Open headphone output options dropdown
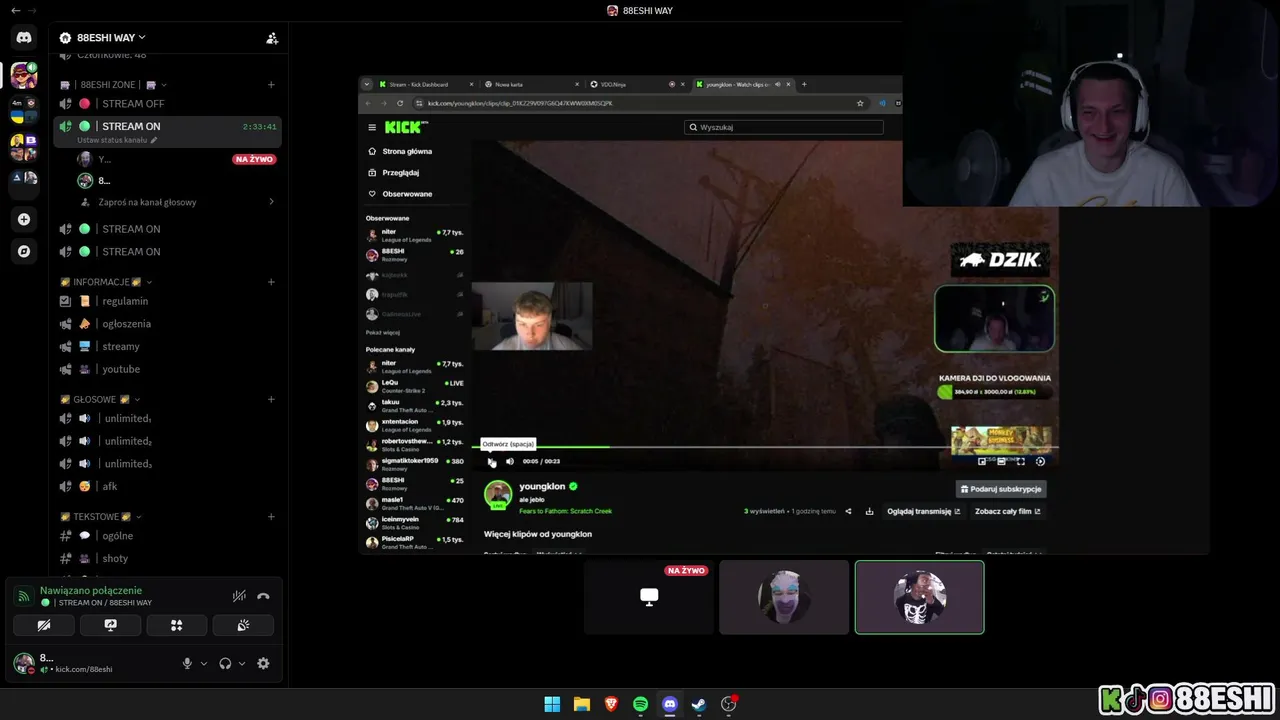 click(241, 663)
